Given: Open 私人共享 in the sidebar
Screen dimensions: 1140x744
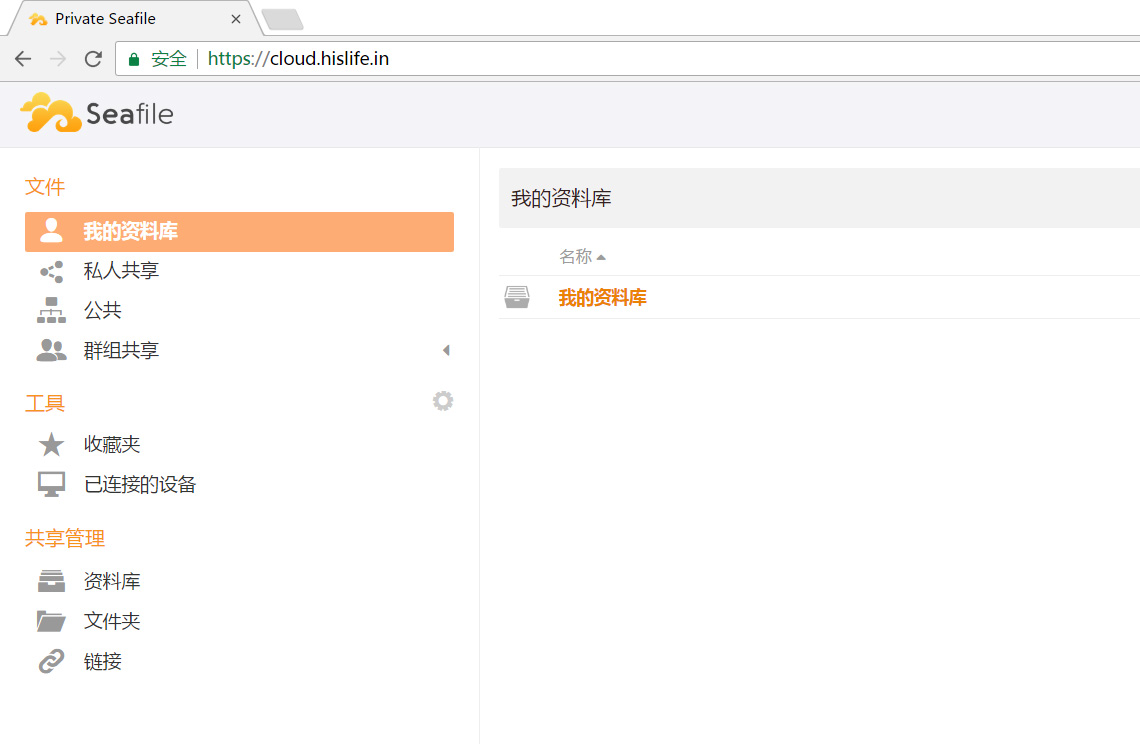Looking at the screenshot, I should pos(121,271).
